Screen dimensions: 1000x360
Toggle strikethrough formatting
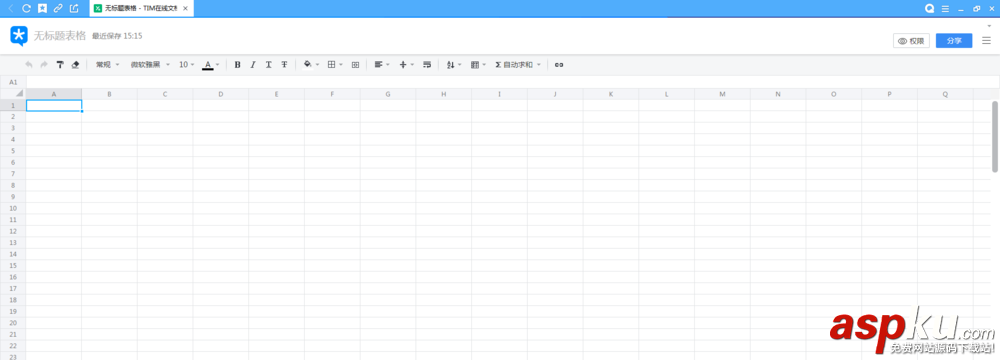click(x=284, y=64)
